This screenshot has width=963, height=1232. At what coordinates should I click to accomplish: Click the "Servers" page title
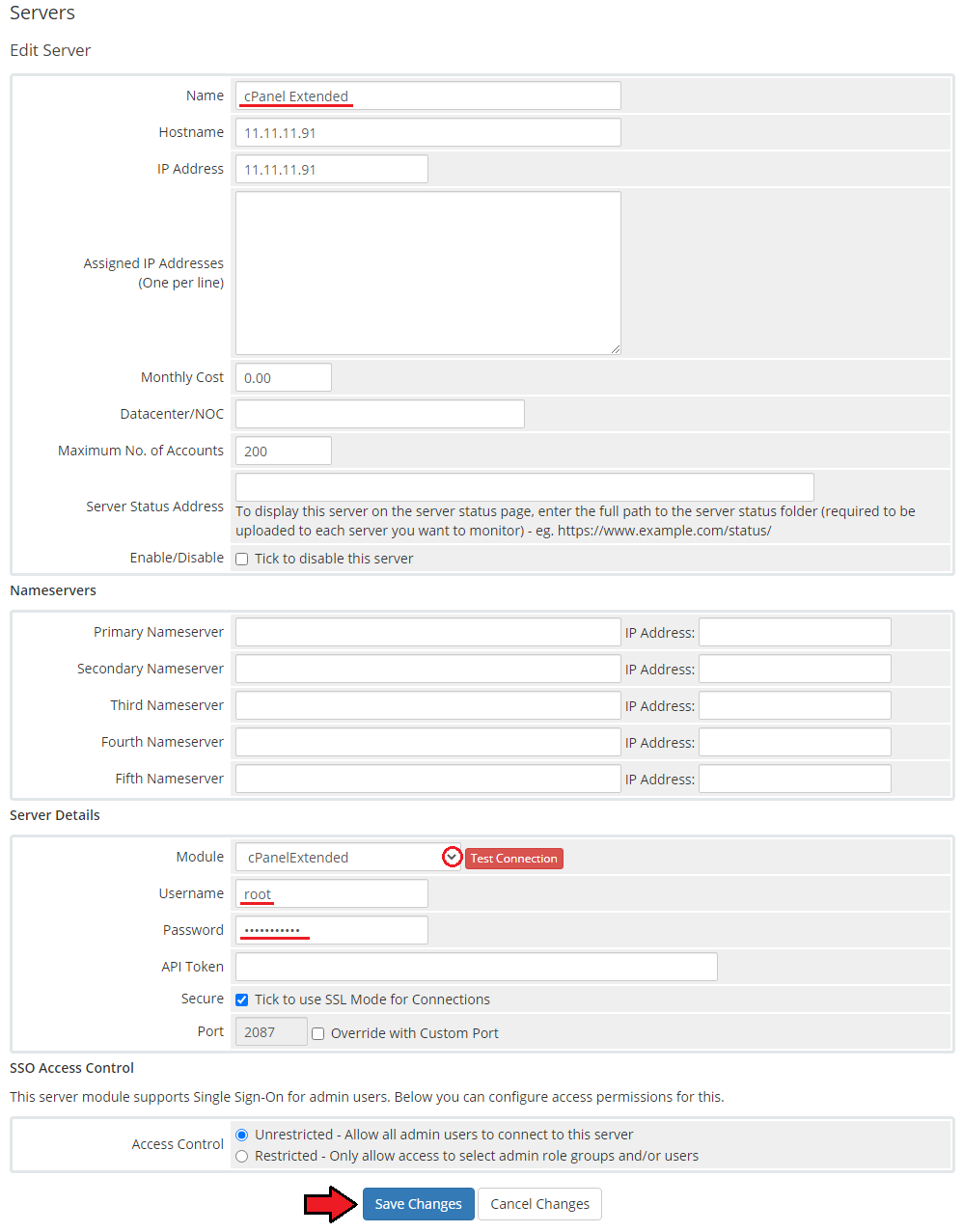click(x=42, y=13)
